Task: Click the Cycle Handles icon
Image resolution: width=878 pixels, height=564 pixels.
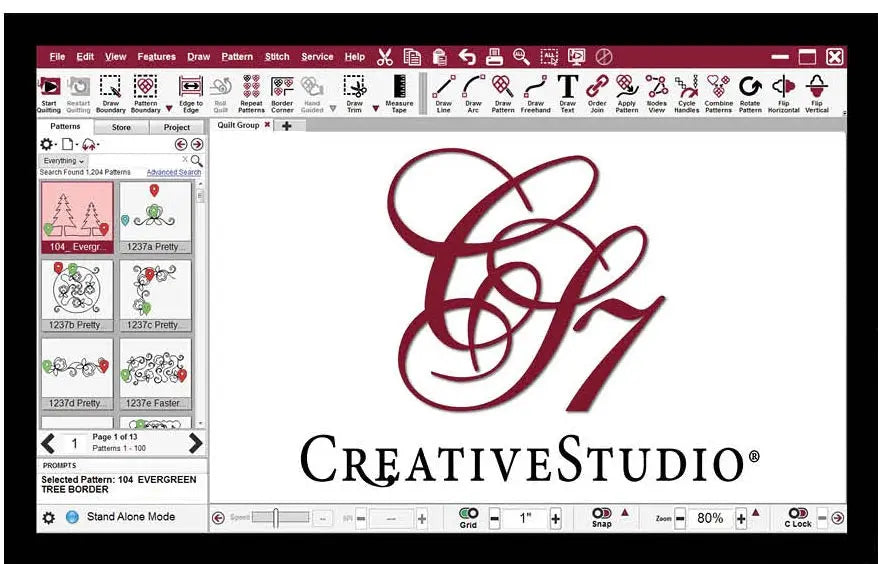Action: tap(686, 94)
